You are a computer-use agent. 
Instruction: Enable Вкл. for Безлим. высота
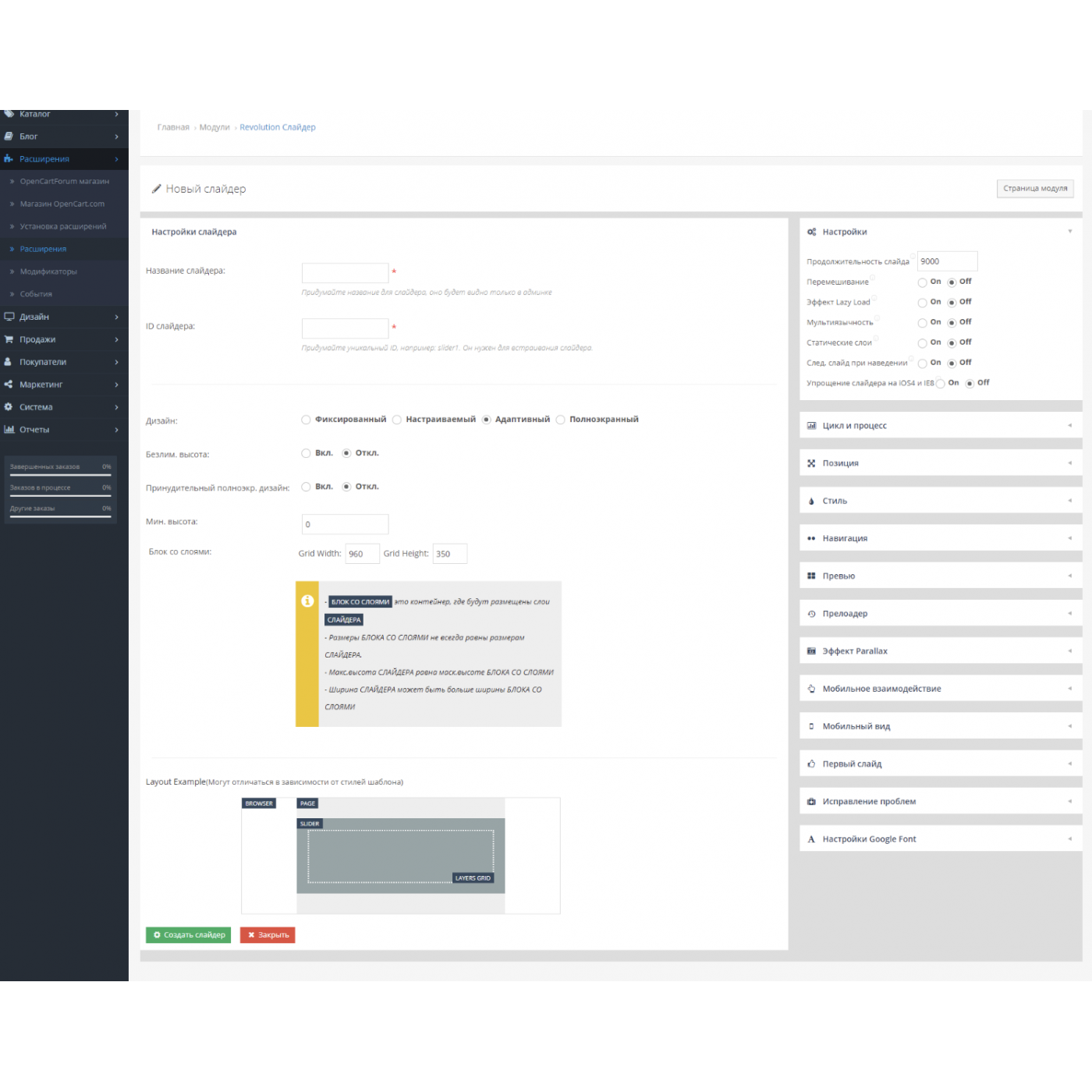(306, 453)
